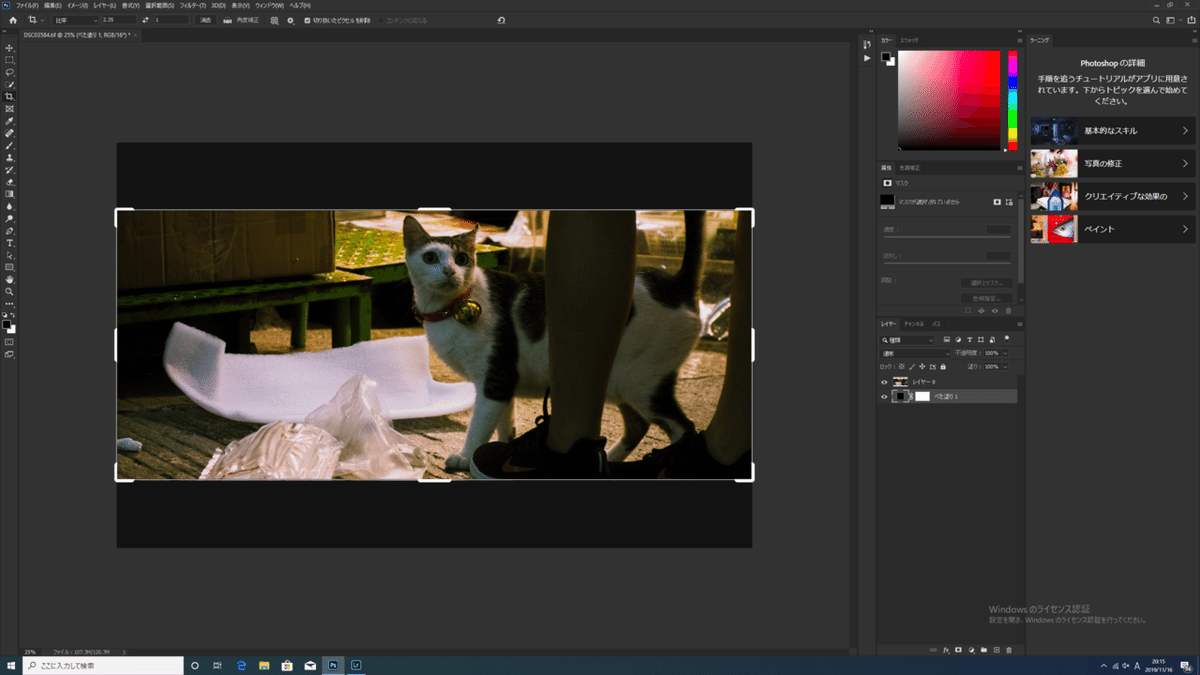The image size is (1200, 675).
Task: Open the ファイル(F) menu
Action: click(27, 5)
